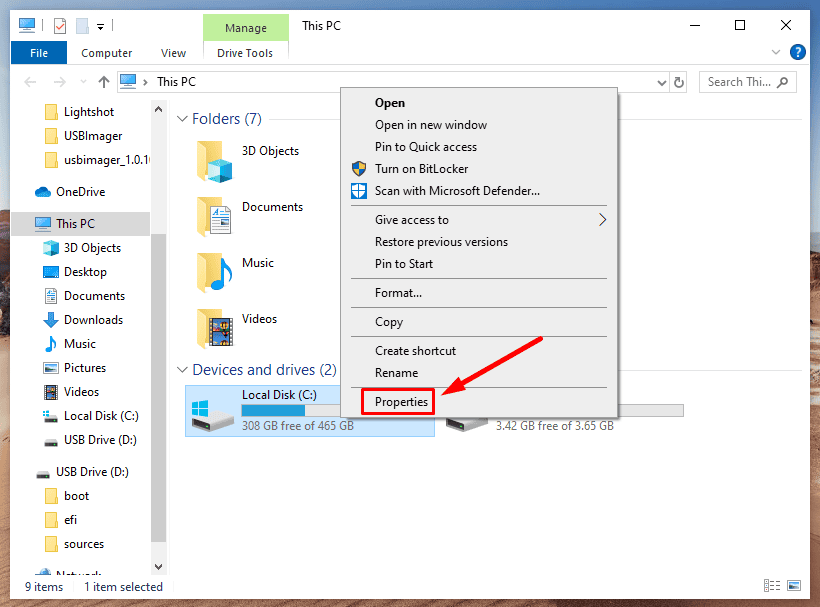Expand the address bar history dropdown

(662, 83)
